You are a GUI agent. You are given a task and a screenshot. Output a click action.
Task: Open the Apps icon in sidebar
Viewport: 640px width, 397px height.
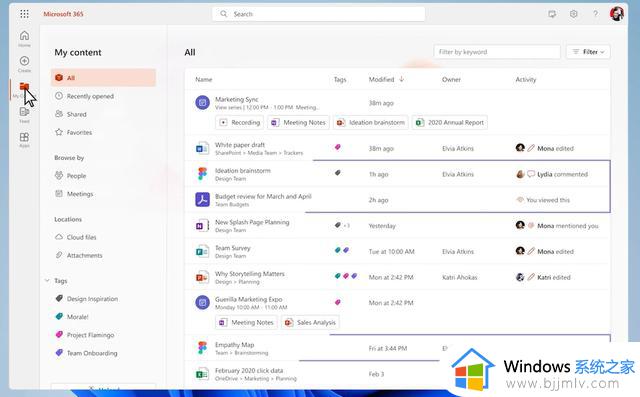coord(24,140)
